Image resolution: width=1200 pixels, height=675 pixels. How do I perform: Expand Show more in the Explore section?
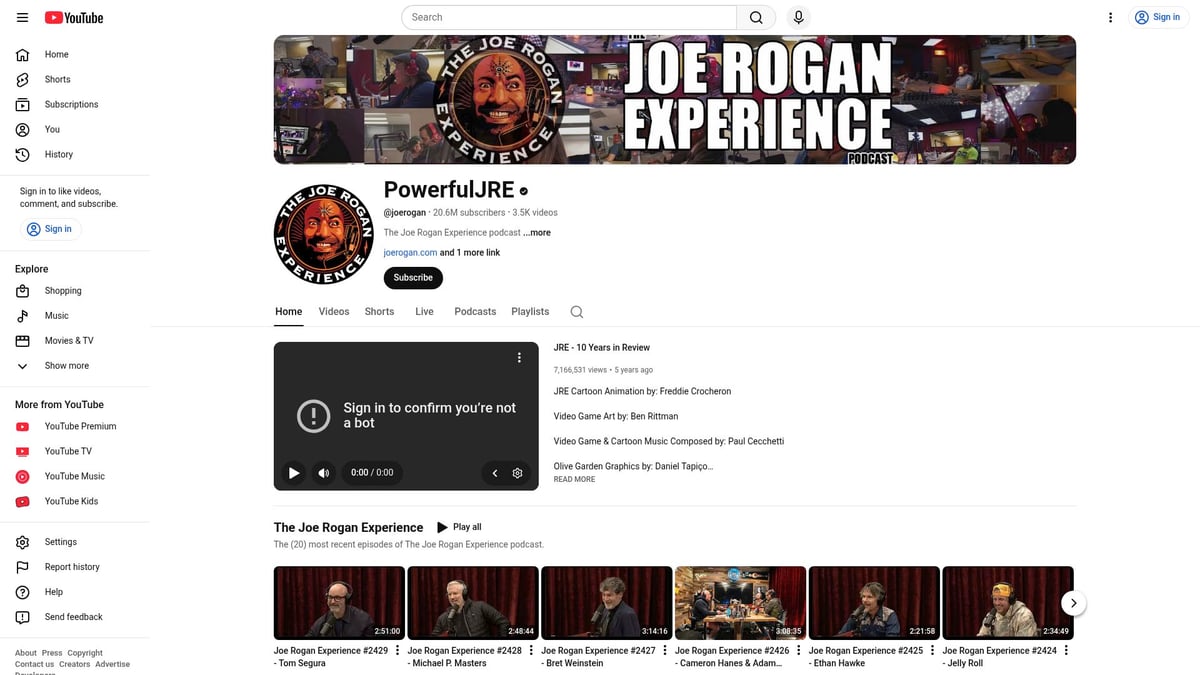click(66, 365)
